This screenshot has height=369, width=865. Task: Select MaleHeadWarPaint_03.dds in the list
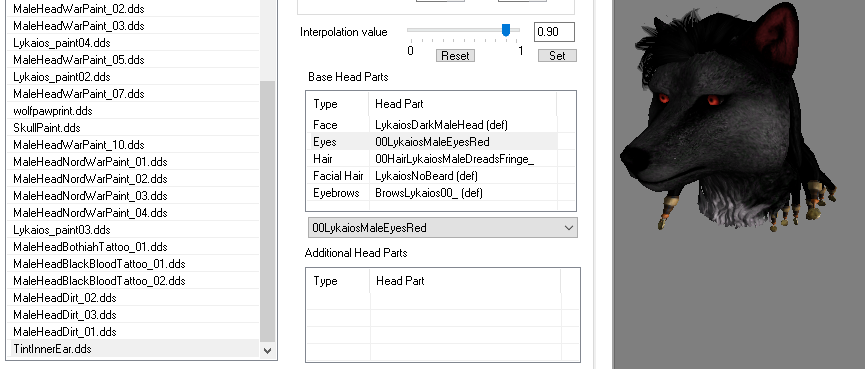135,26
